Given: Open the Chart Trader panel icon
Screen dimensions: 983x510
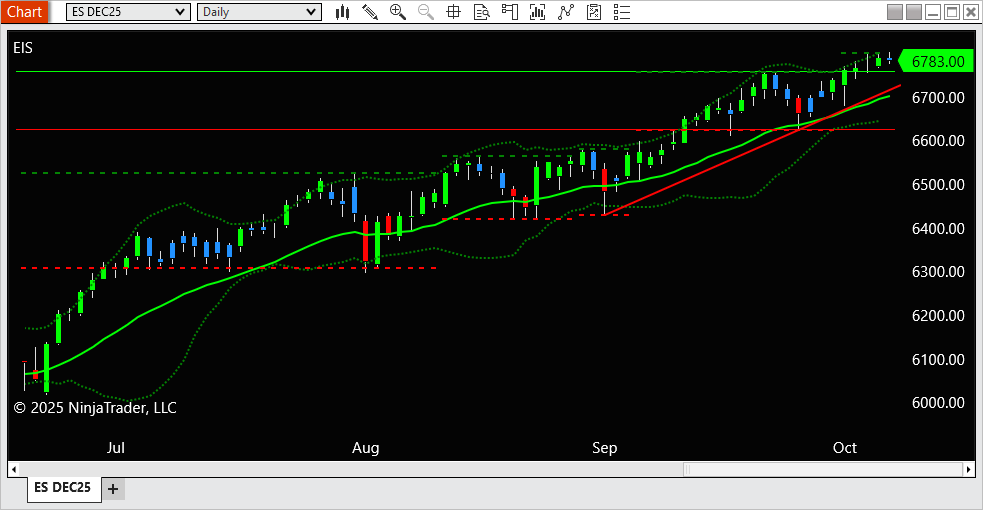Looking at the screenshot, I should (510, 12).
